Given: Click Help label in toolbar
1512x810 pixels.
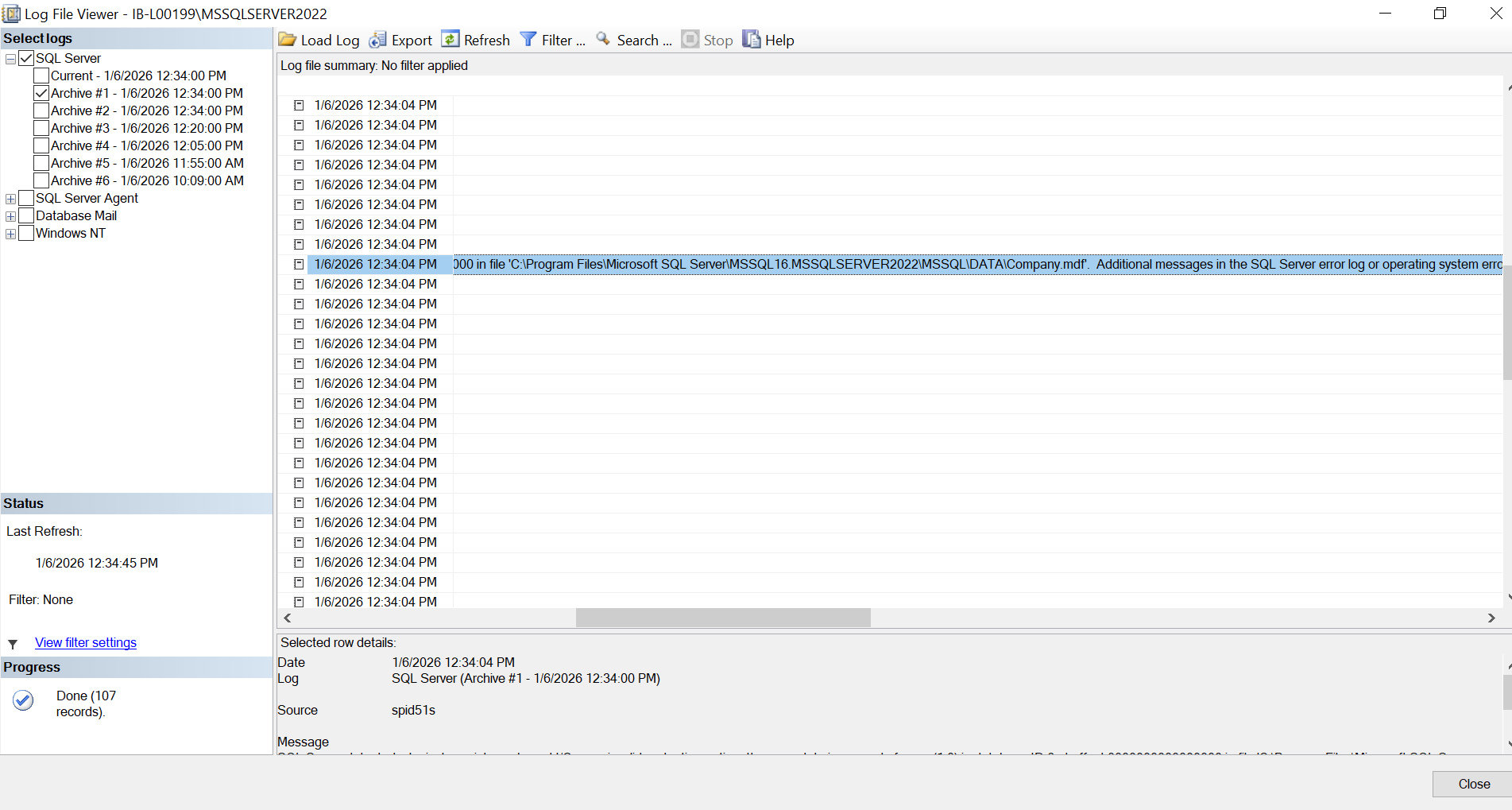Looking at the screenshot, I should click(779, 41).
